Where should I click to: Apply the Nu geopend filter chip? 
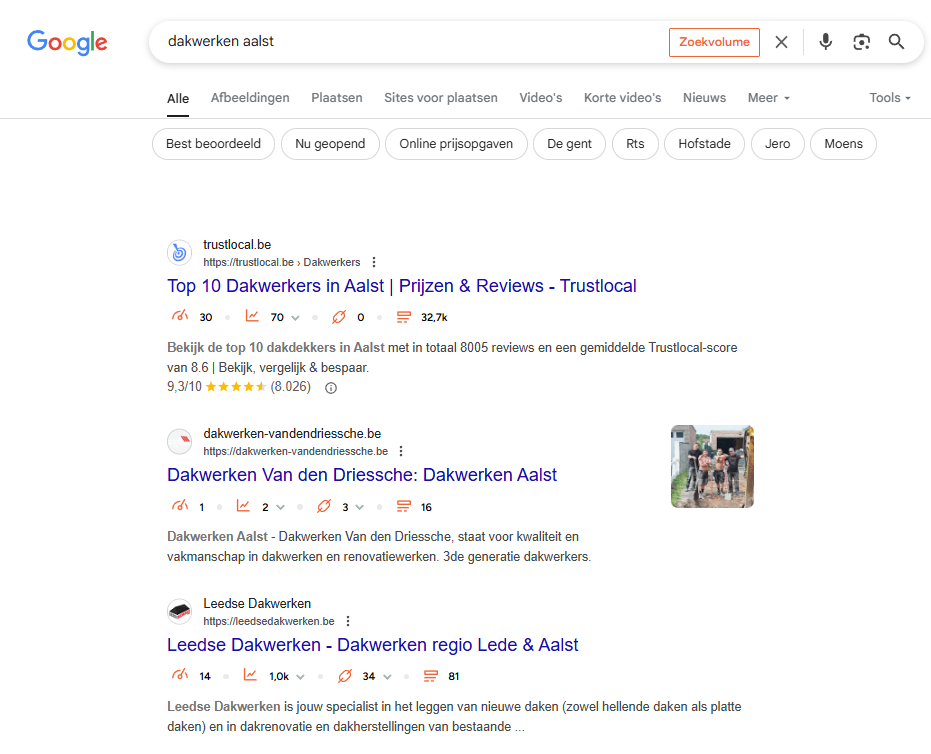pos(330,144)
